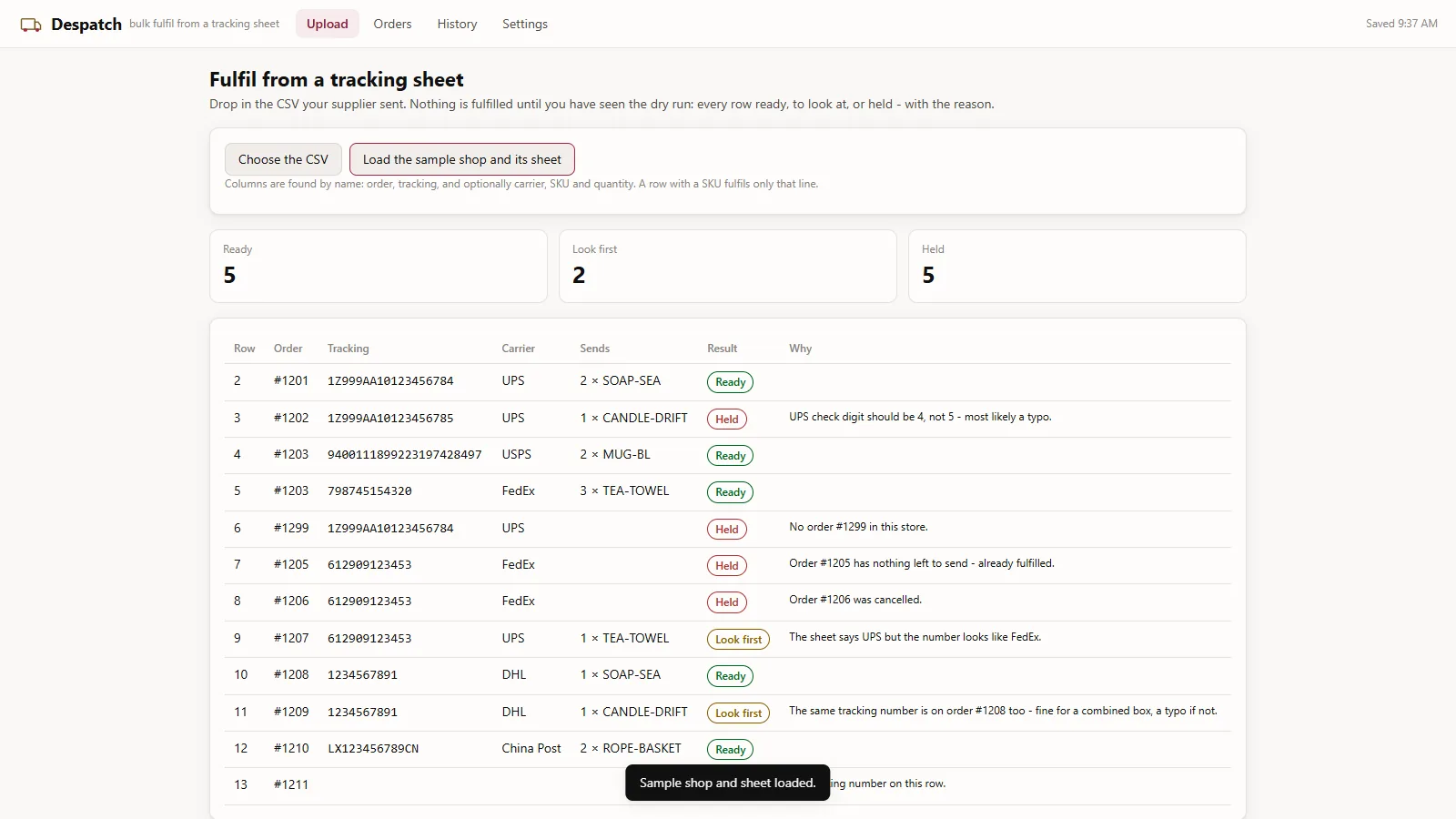Click the Held badge for order #1202
Screen dimensions: 1456x819
(x=727, y=420)
